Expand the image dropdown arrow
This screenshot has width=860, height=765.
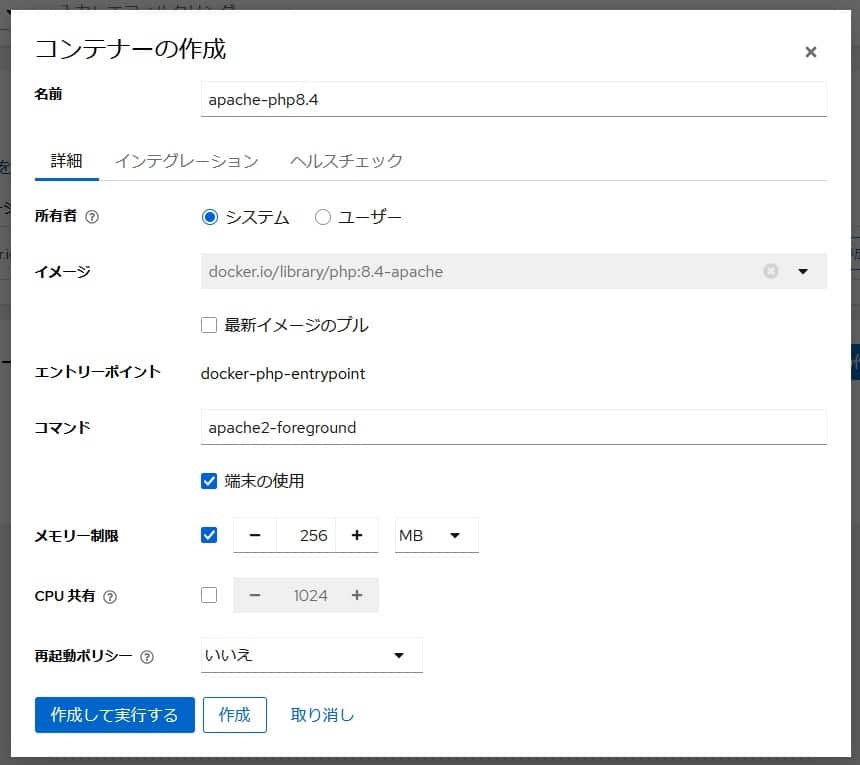803,271
